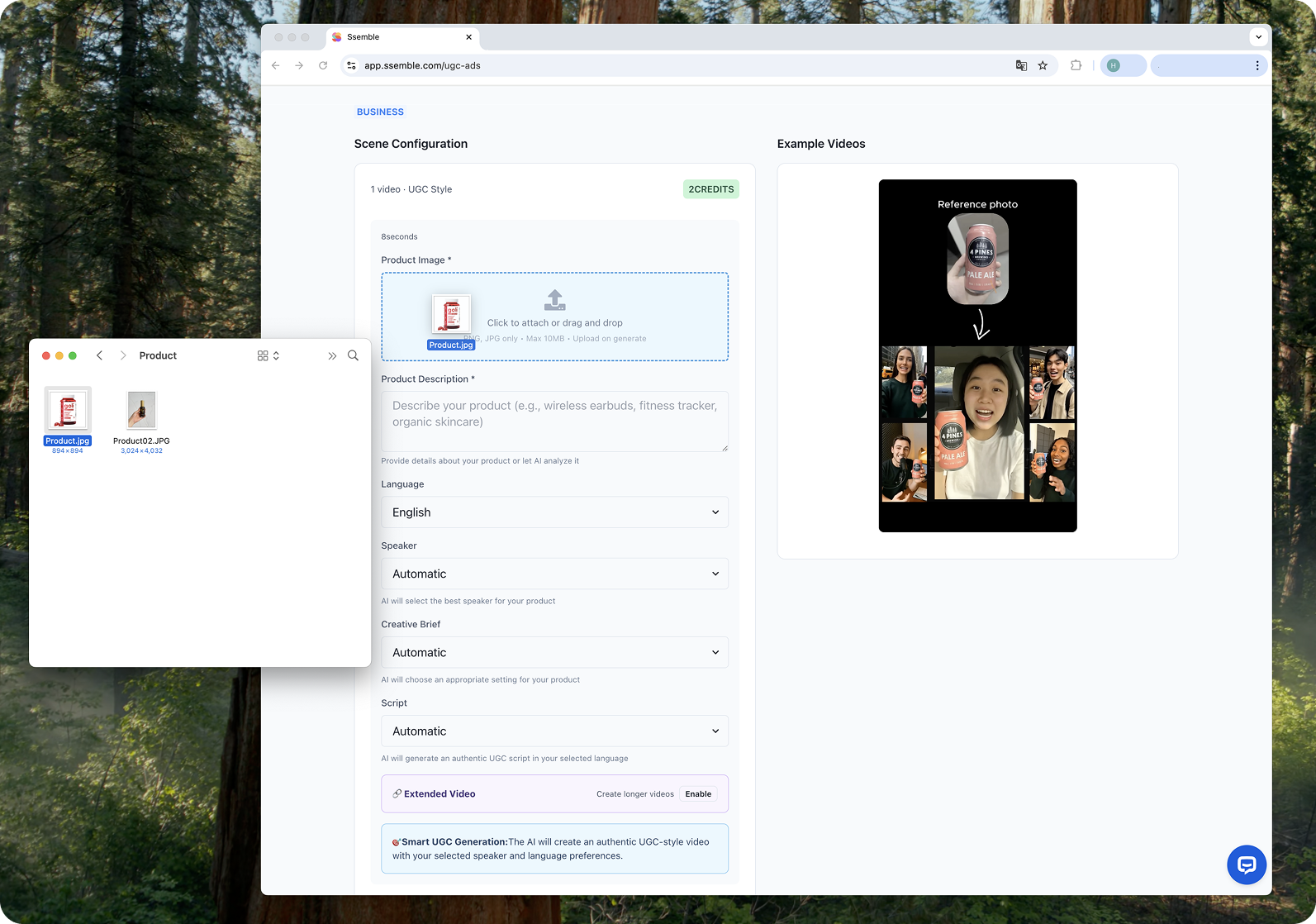
Task: Select Product02.JPG file thumbnail
Action: pos(141,410)
